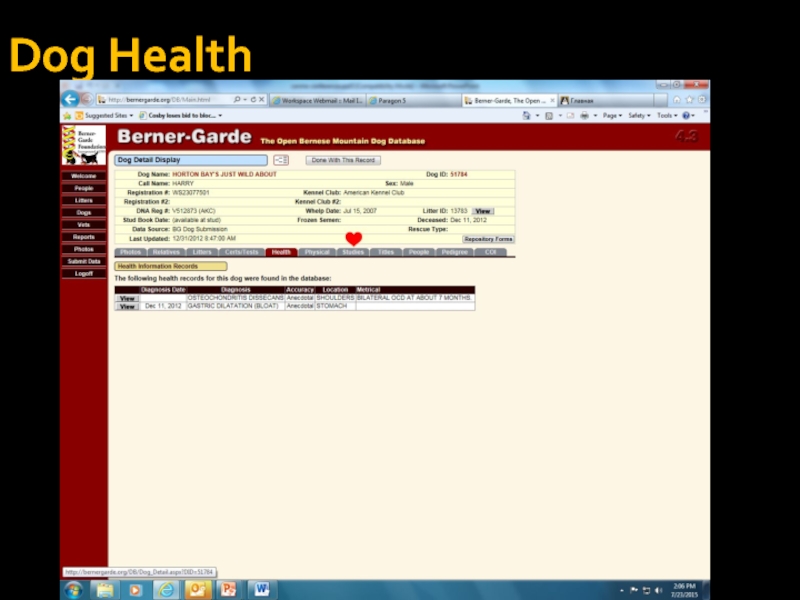Click the share icon beside Dog Detail Display
Viewport: 800px width, 600px height.
[281, 160]
